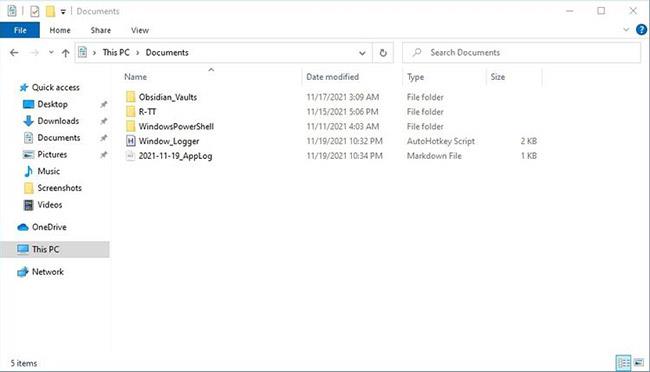Expand the ribbon with the chevron

tap(626, 29)
